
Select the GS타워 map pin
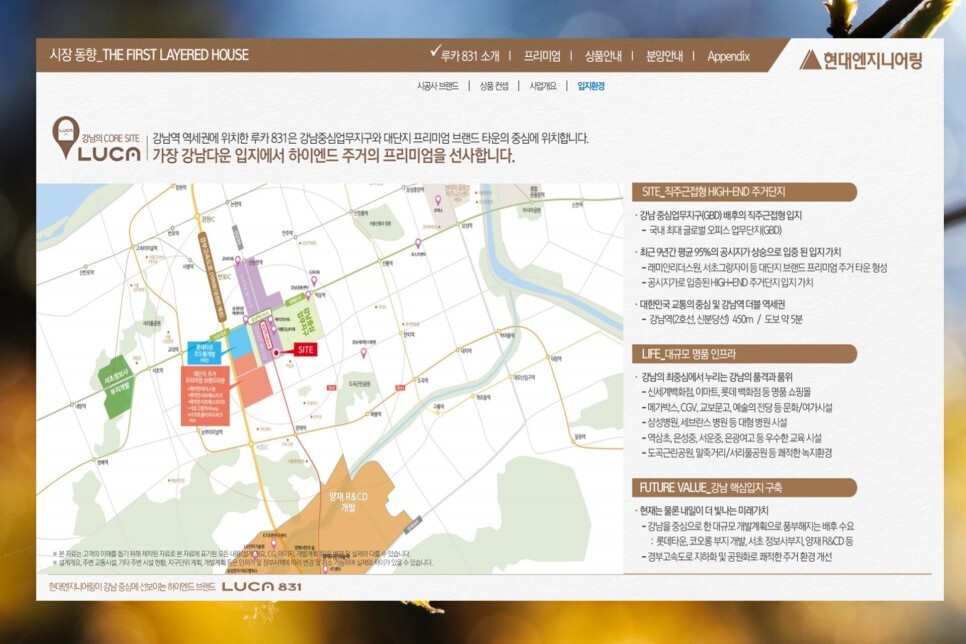pyautogui.click(x=314, y=281)
